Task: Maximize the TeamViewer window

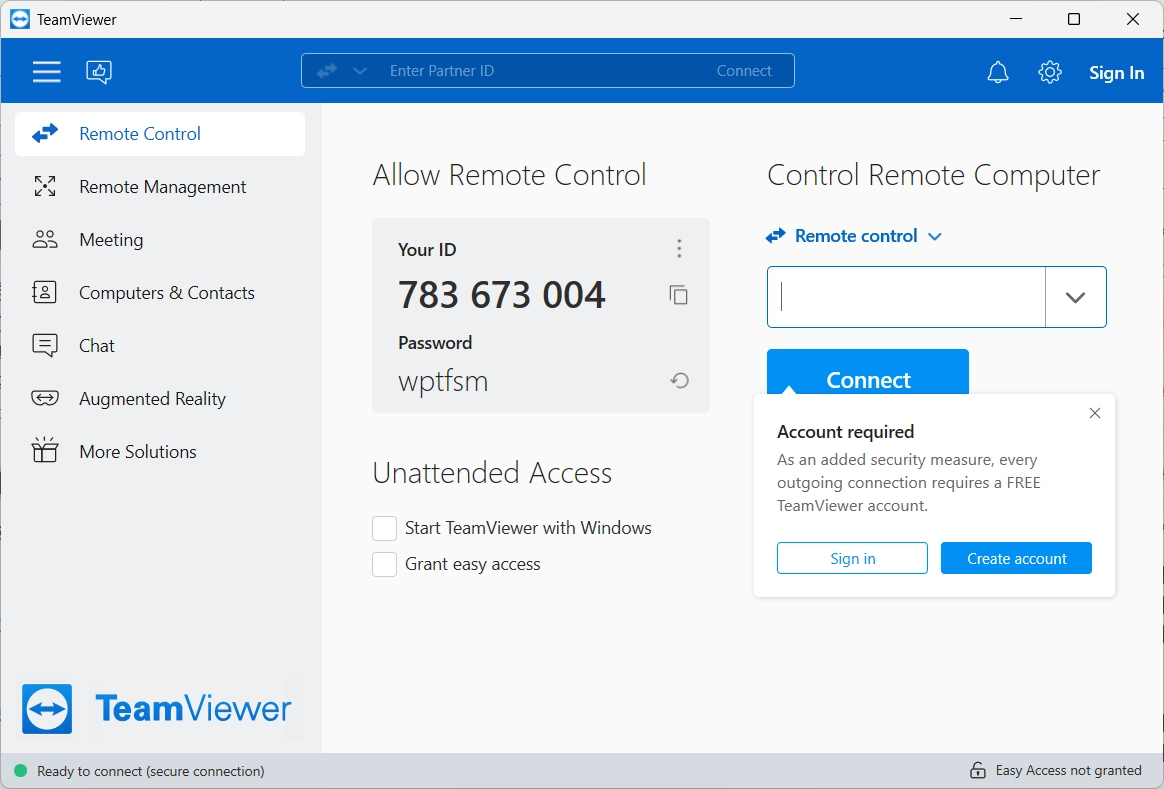Action: pyautogui.click(x=1073, y=19)
